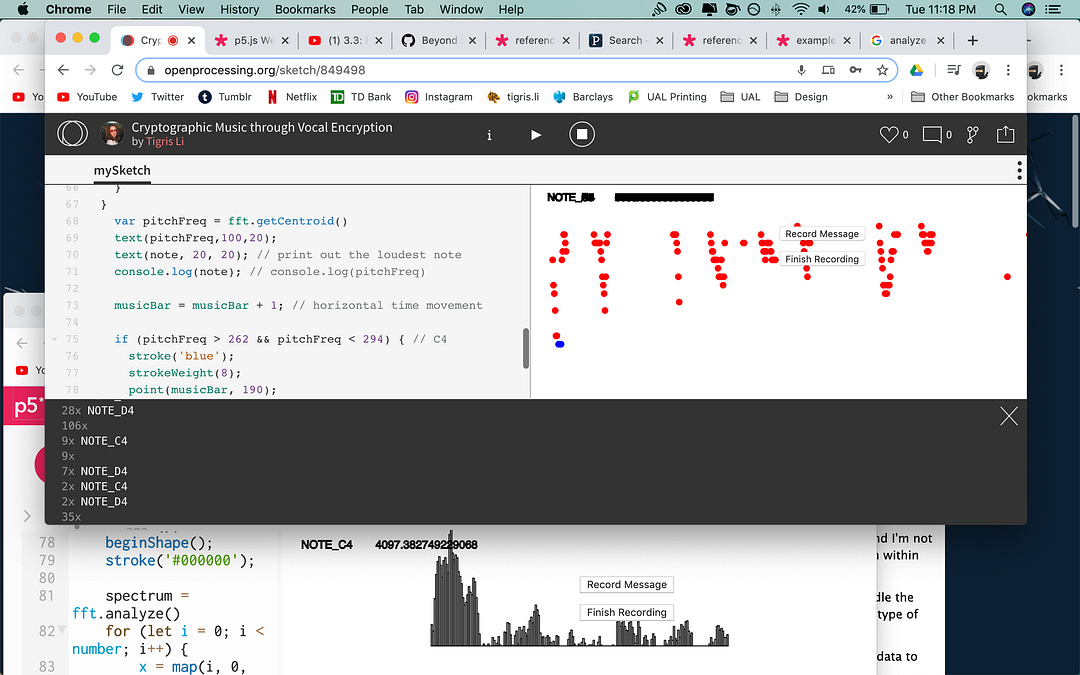The image size is (1080, 675).
Task: Expand the Design bookmarks folder
Action: point(801,97)
